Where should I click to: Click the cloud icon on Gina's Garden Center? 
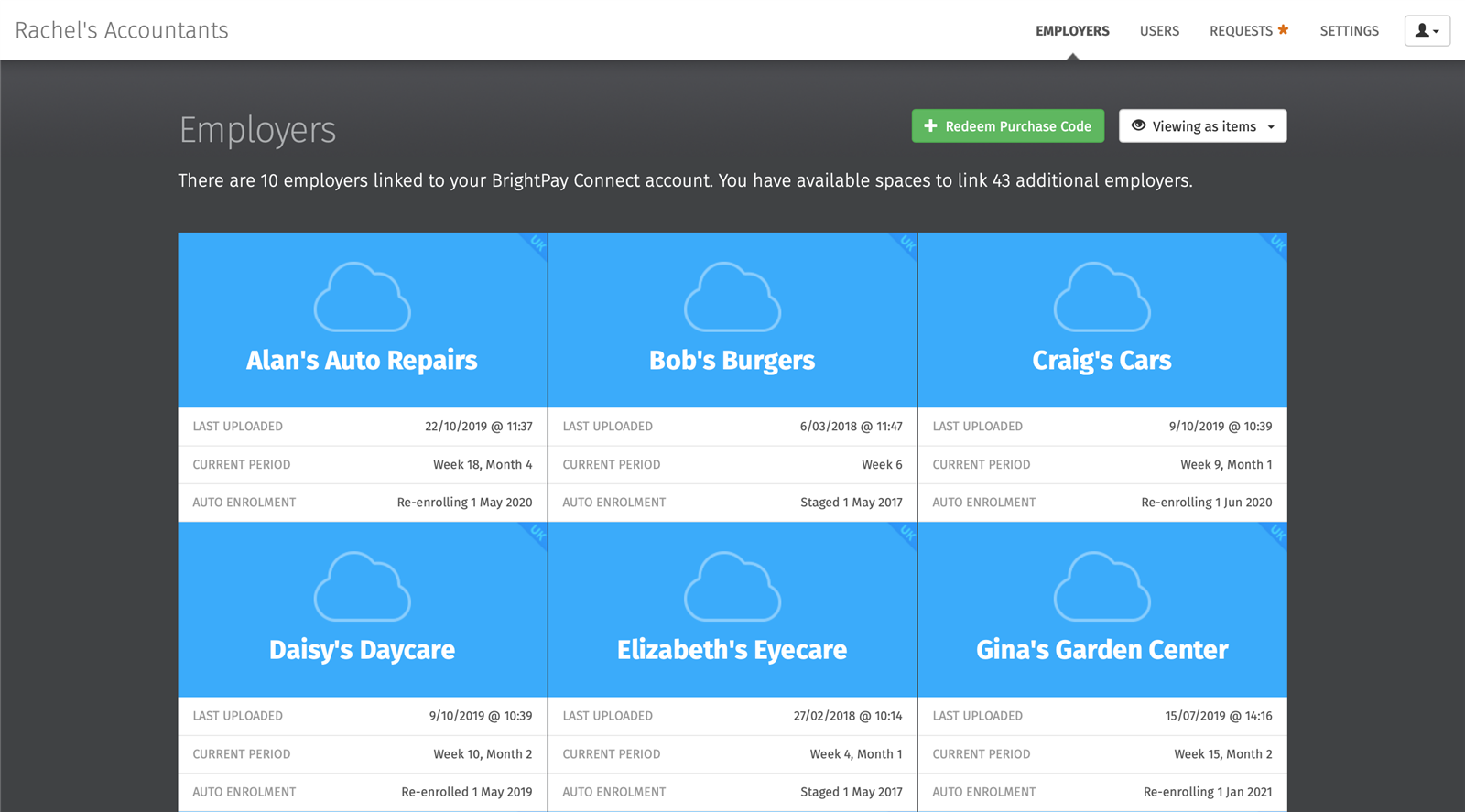point(1101,587)
